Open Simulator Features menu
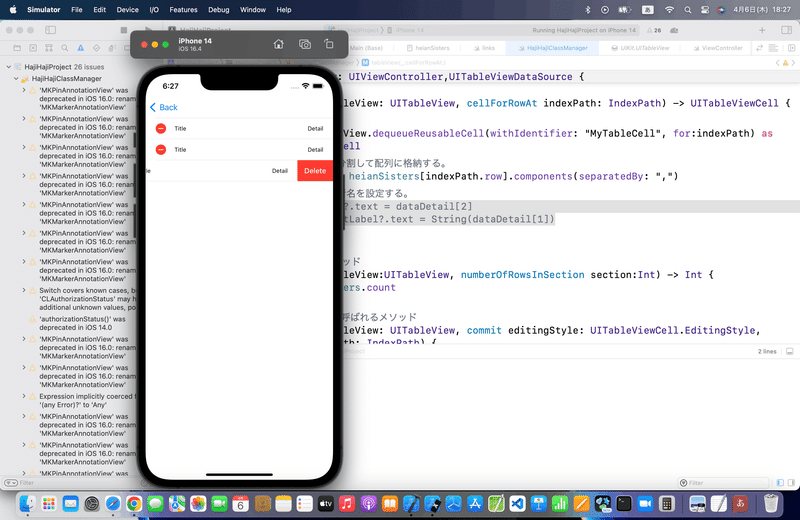Viewport: 800px width, 520px height. [x=183, y=10]
